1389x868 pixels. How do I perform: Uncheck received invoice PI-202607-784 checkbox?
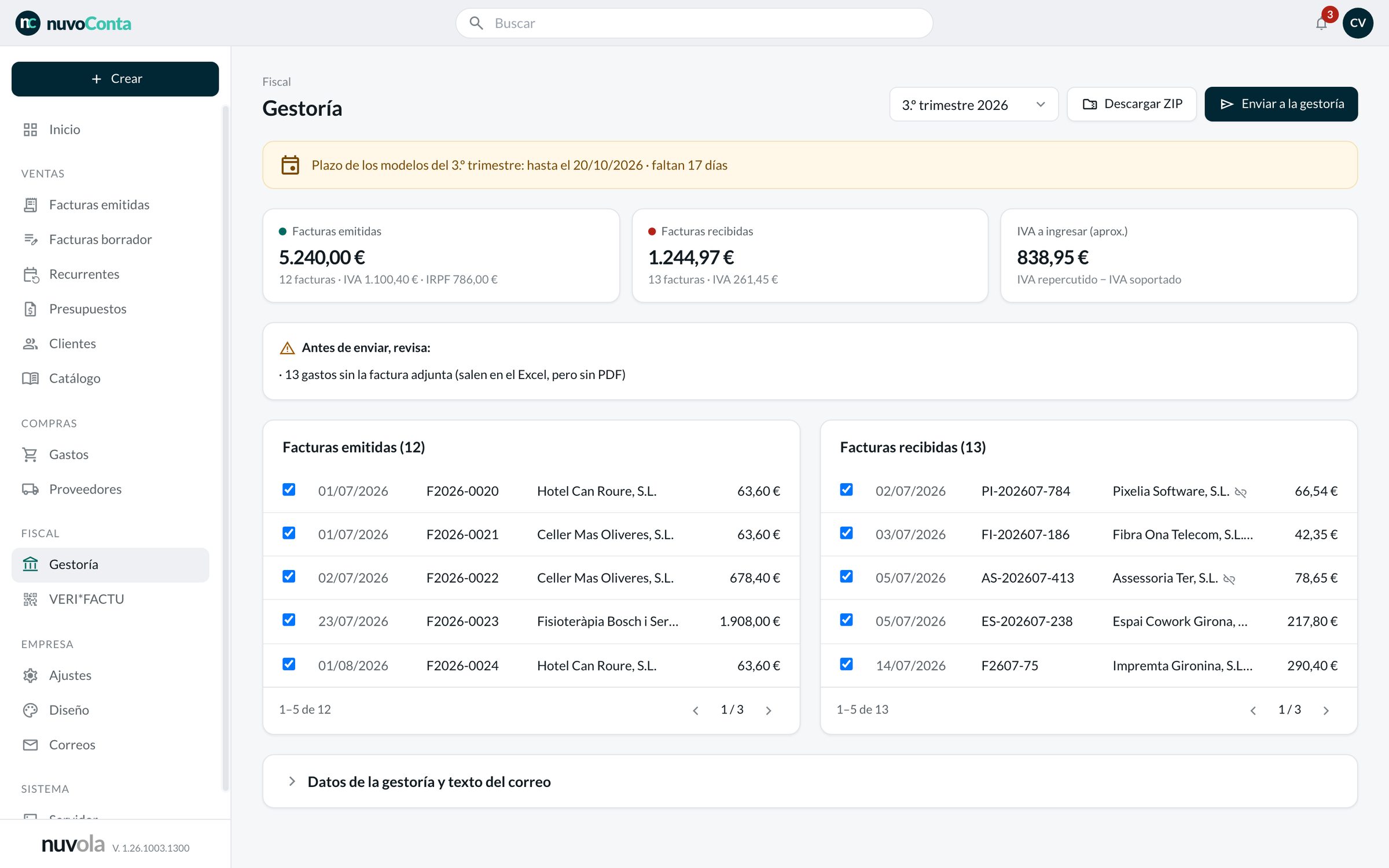[x=846, y=490]
